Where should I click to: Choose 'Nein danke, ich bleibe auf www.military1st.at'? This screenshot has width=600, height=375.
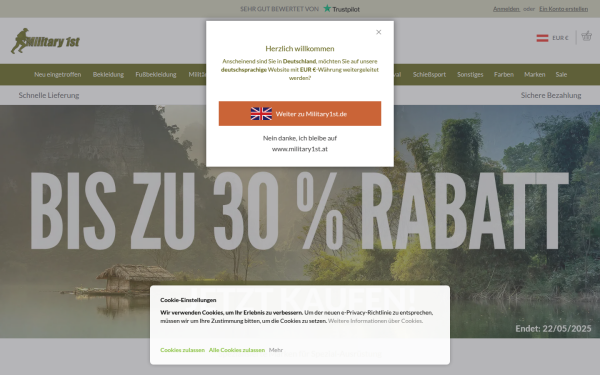[x=300, y=143]
